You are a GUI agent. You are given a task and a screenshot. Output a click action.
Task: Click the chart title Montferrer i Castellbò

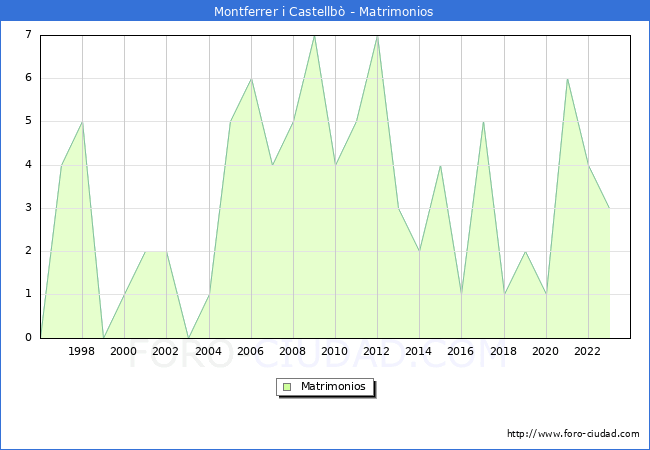click(324, 12)
